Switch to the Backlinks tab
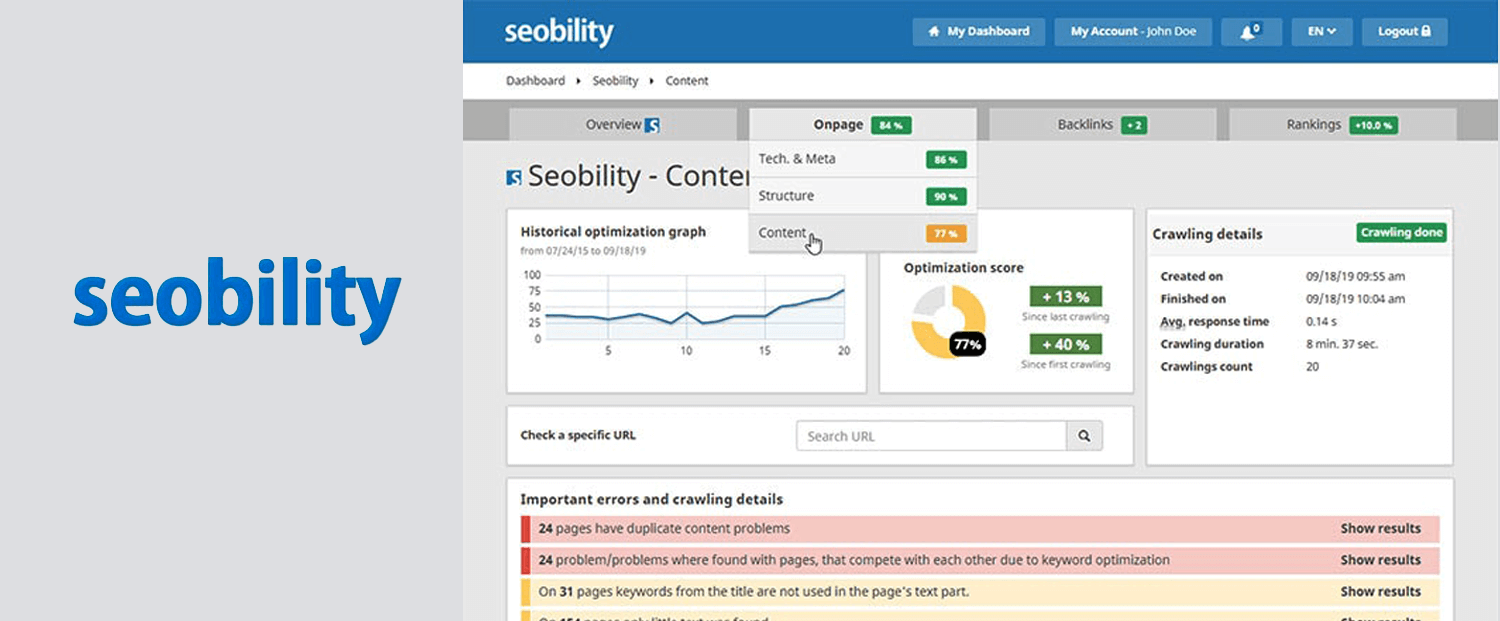The height and width of the screenshot is (621, 1500). [1102, 125]
